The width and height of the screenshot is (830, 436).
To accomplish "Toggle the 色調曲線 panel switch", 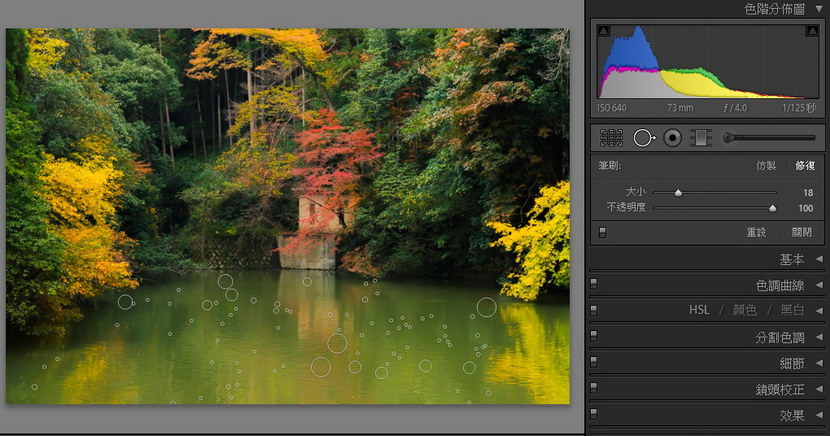I will 594,285.
